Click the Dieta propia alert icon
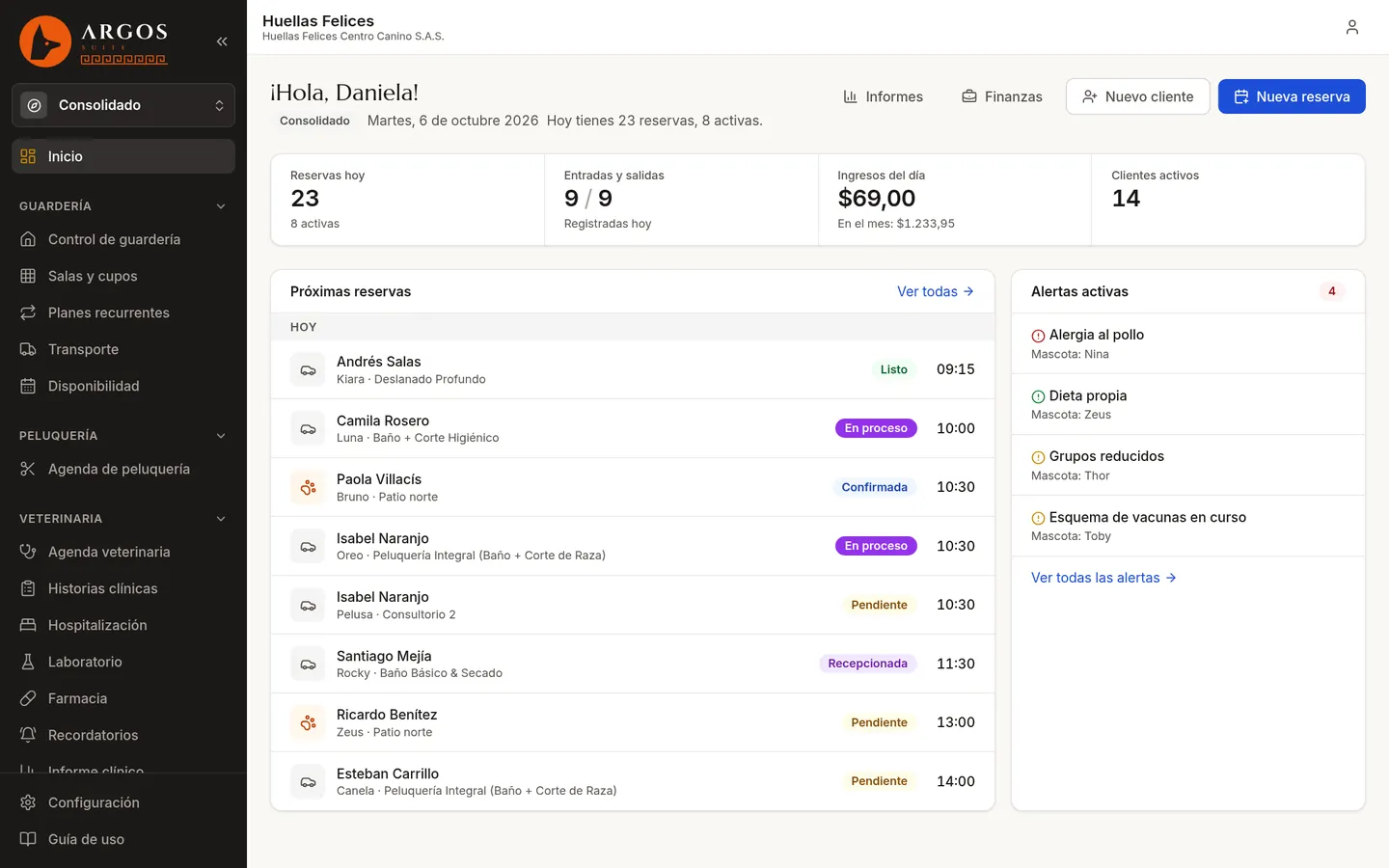This screenshot has width=1389, height=868. (x=1038, y=396)
